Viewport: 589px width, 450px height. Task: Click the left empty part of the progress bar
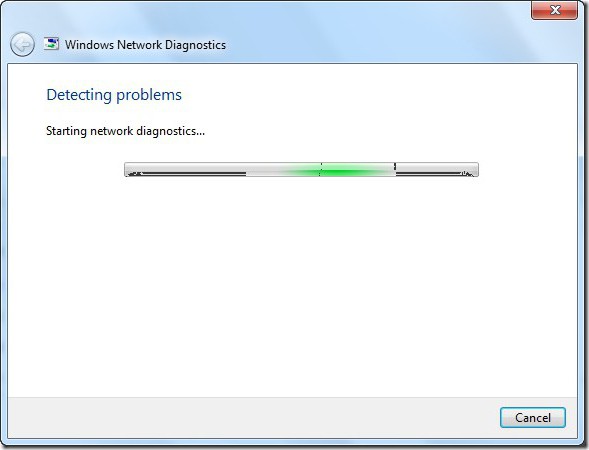pos(186,169)
